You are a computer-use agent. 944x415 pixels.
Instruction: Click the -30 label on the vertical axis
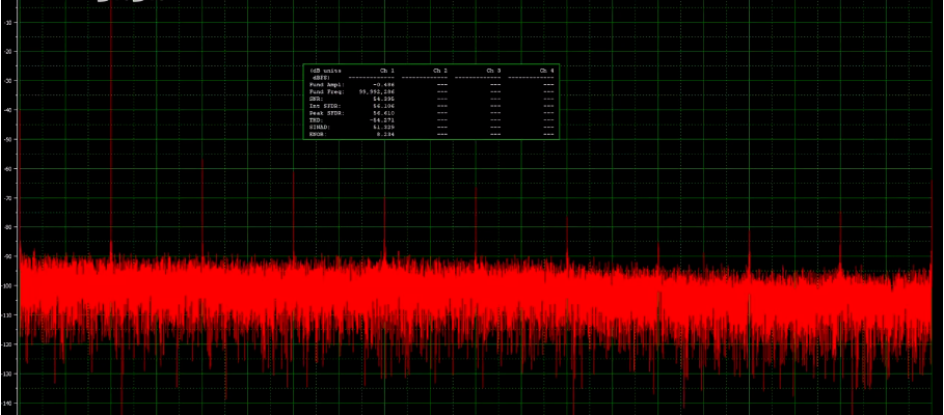pos(7,81)
